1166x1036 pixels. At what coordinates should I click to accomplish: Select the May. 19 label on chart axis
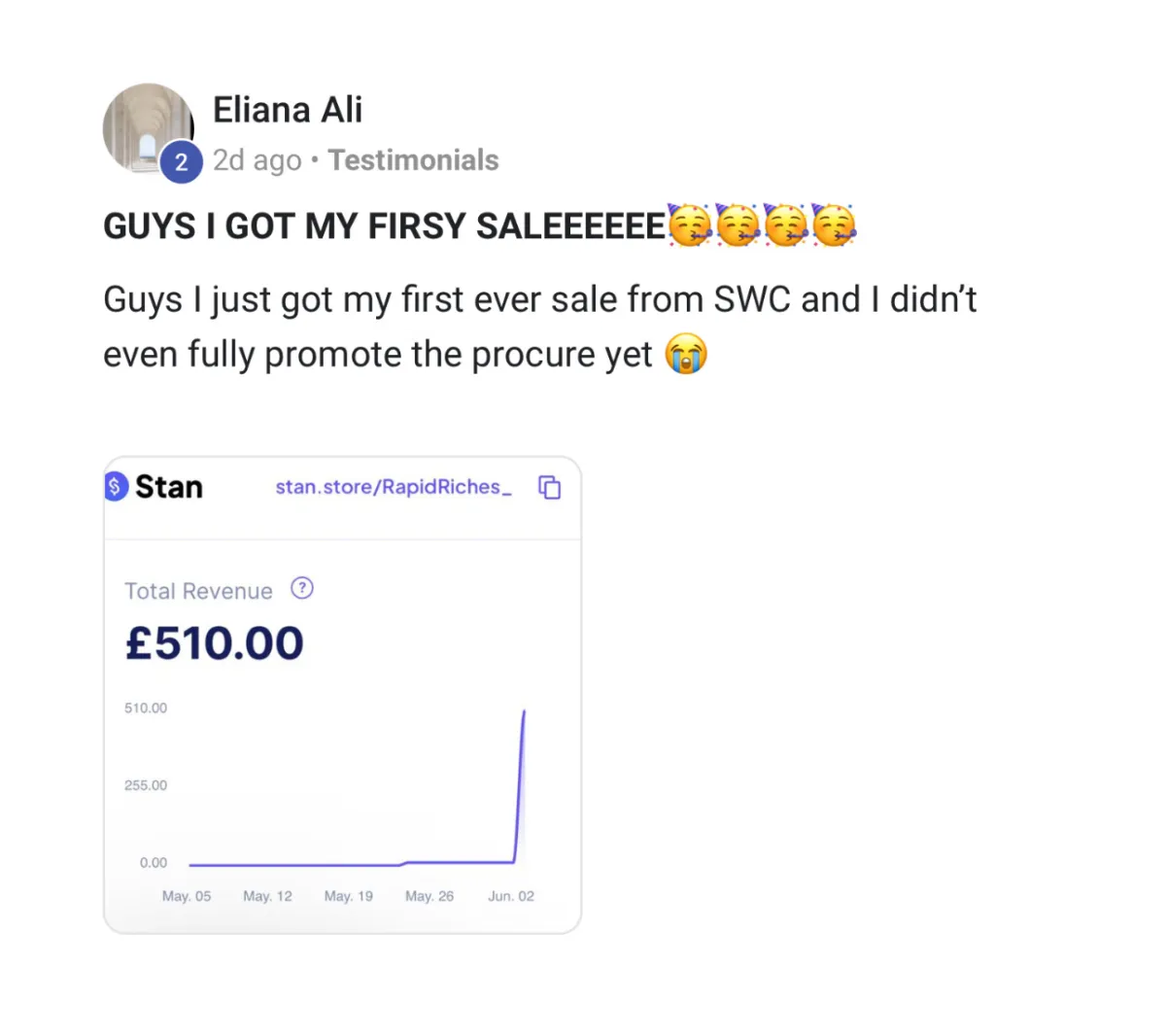tap(349, 896)
